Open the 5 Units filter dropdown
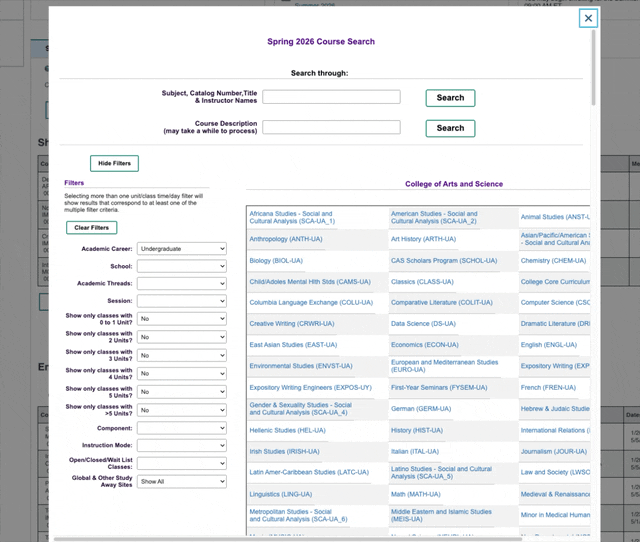The width and height of the screenshot is (640, 542). coord(182,392)
